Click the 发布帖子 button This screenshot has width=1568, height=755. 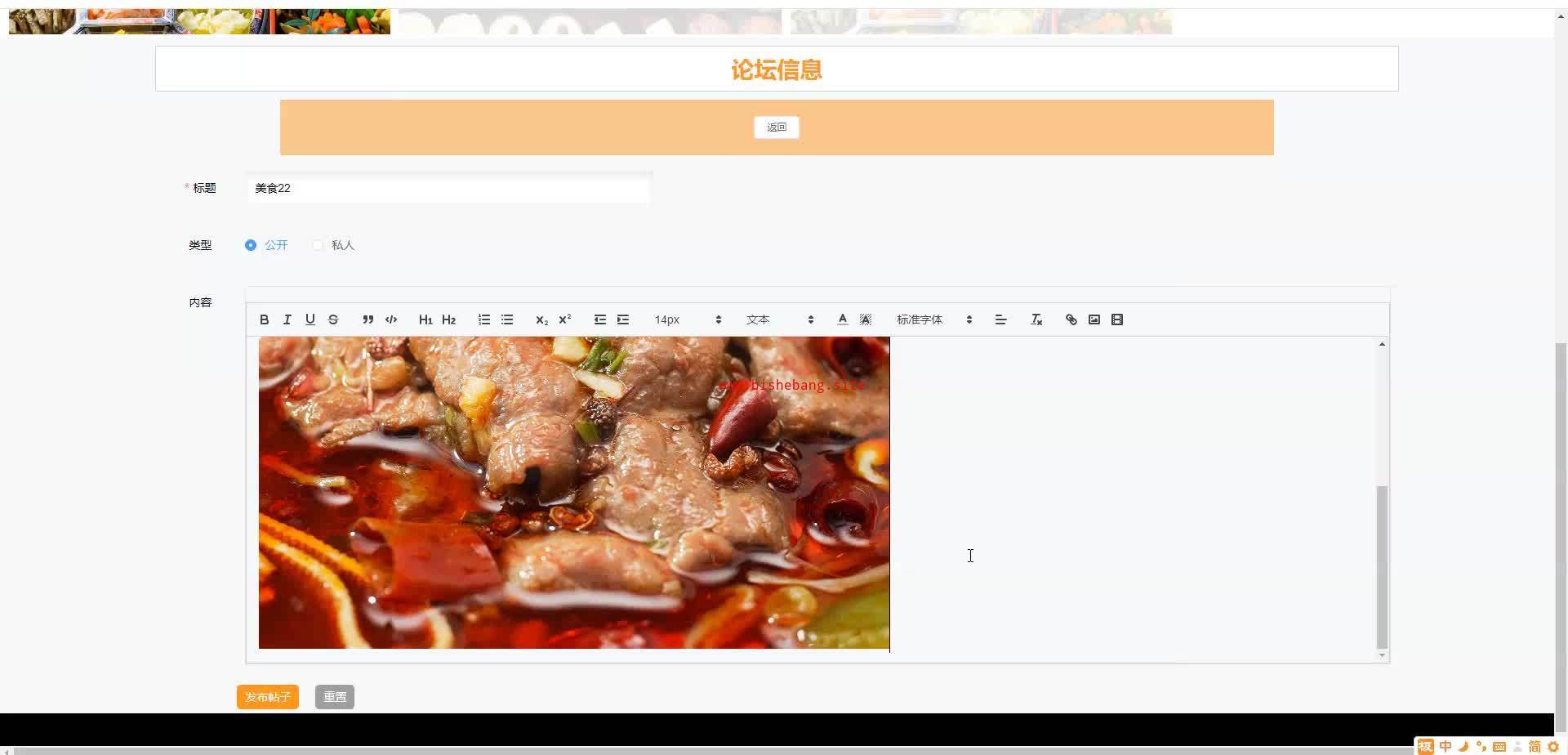coord(268,697)
